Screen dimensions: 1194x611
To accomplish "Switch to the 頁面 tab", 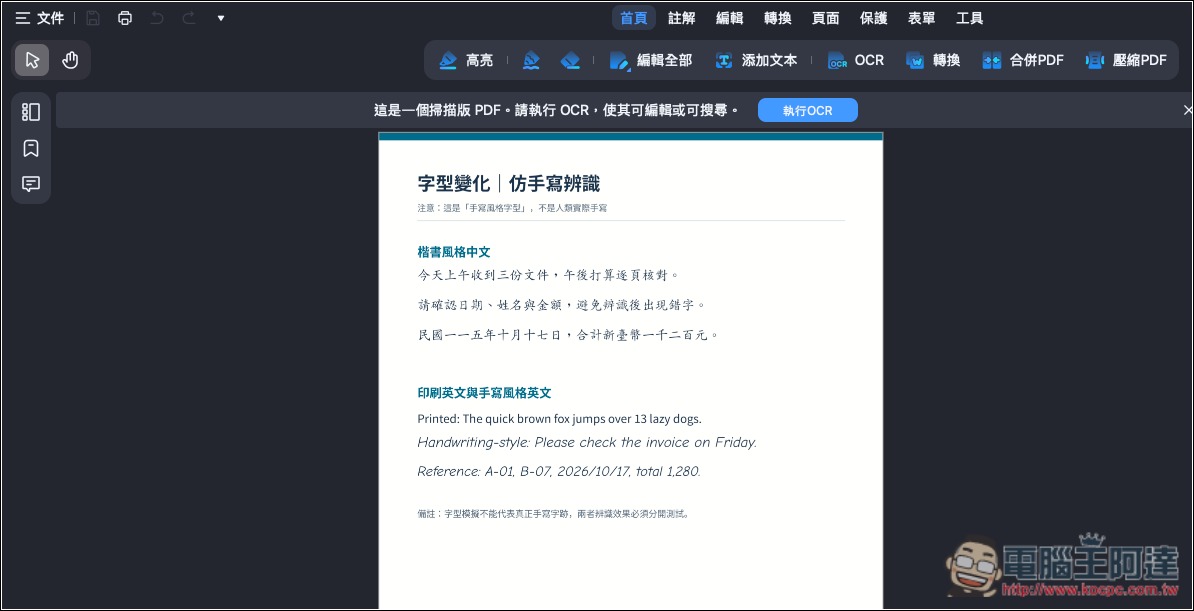I will (x=825, y=18).
